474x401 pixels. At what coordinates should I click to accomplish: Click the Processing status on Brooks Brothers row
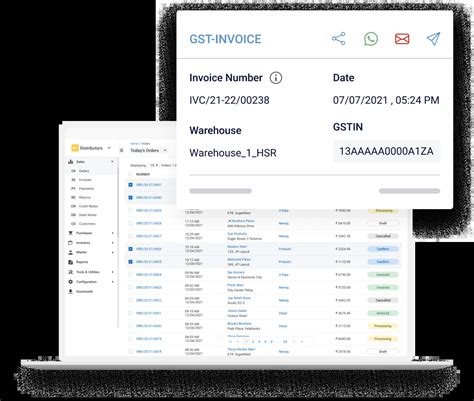(383, 326)
